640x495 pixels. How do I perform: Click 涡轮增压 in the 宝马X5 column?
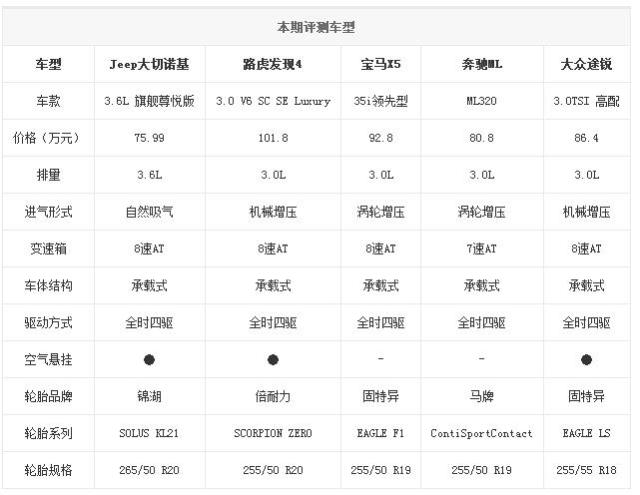(380, 212)
